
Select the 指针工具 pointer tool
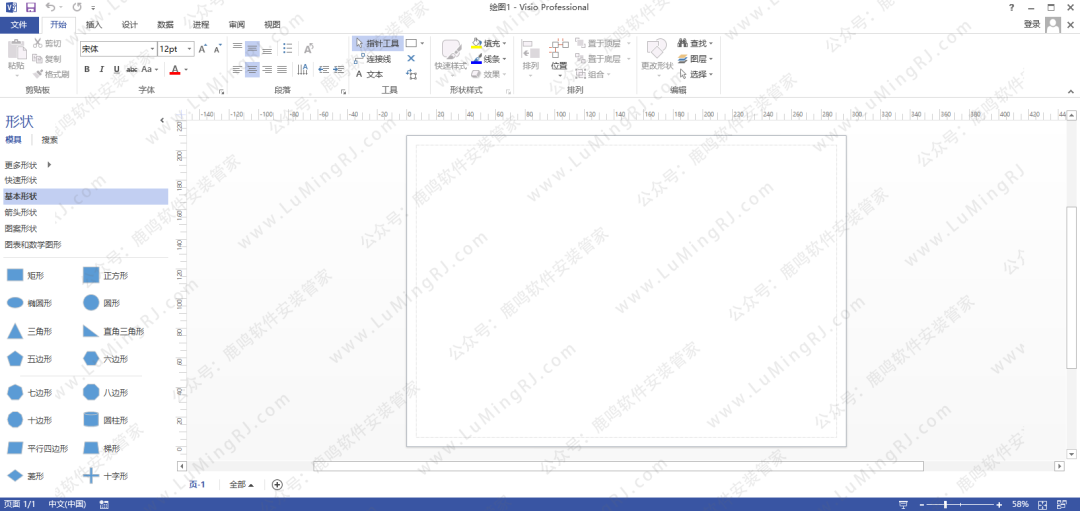(376, 44)
